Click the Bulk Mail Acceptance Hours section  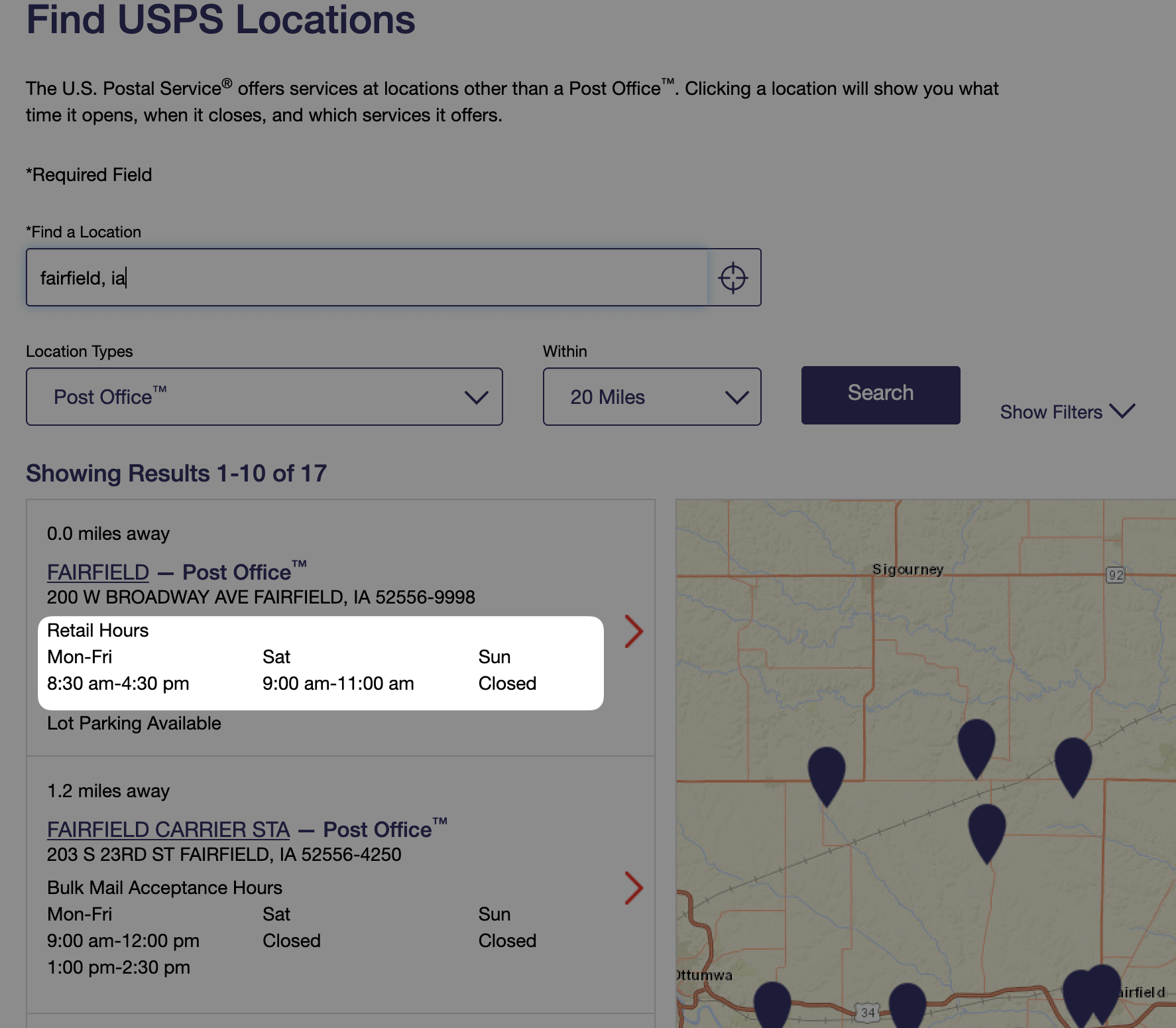click(292, 927)
